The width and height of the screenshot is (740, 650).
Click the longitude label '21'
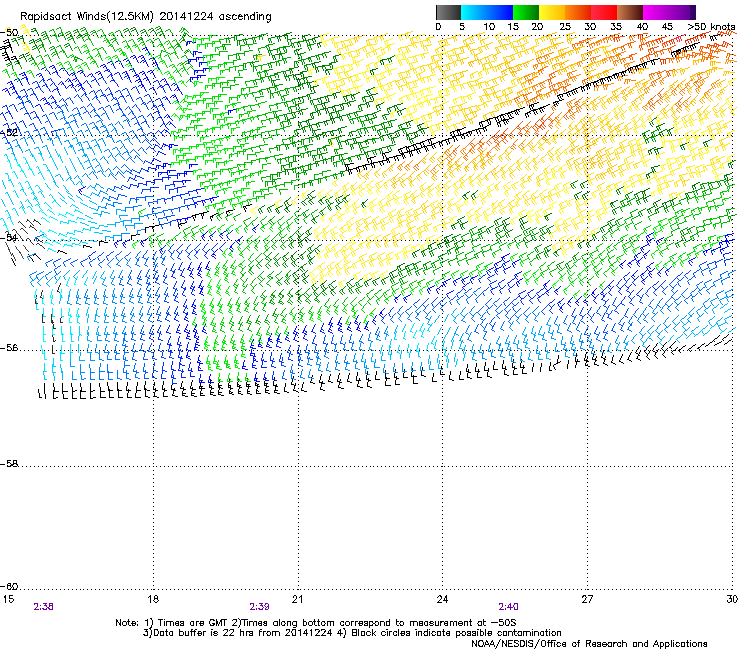click(297, 599)
